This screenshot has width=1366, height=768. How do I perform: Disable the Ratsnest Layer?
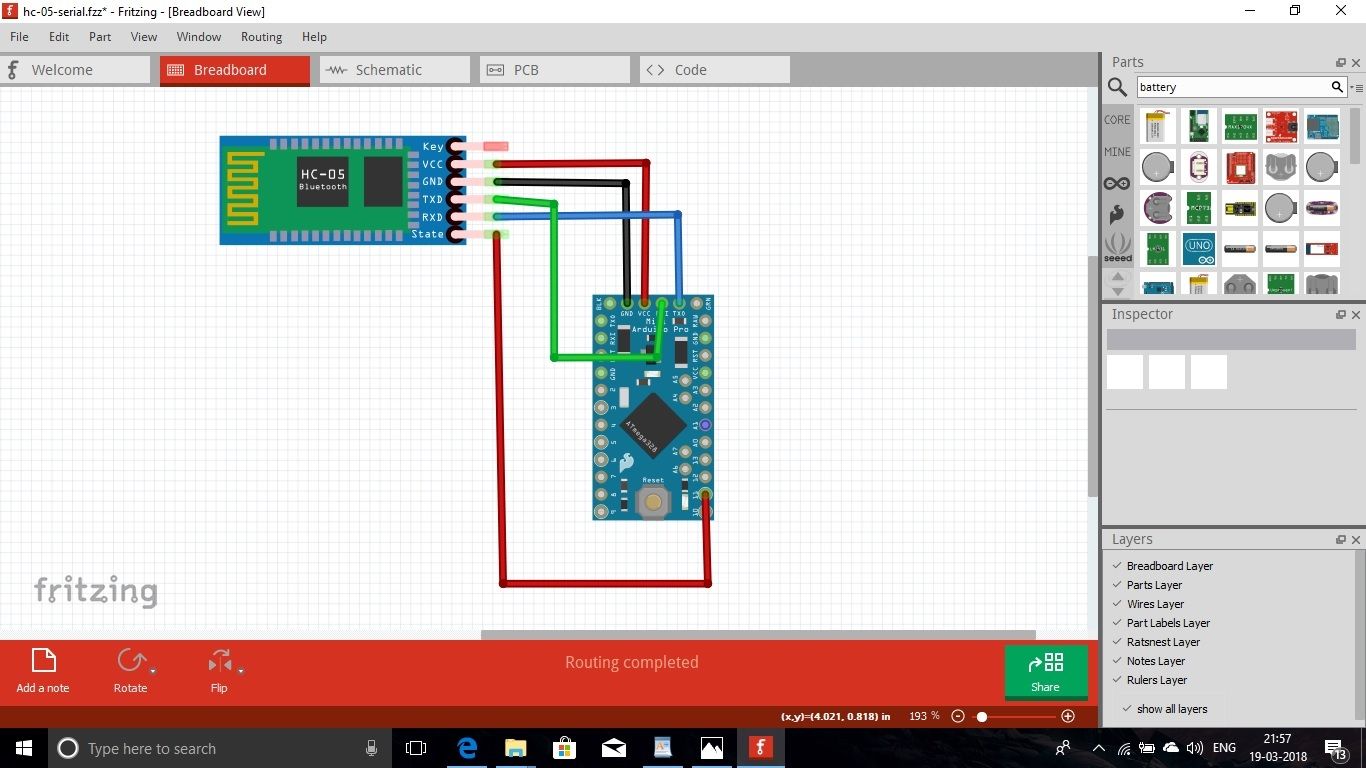pyautogui.click(x=1117, y=642)
